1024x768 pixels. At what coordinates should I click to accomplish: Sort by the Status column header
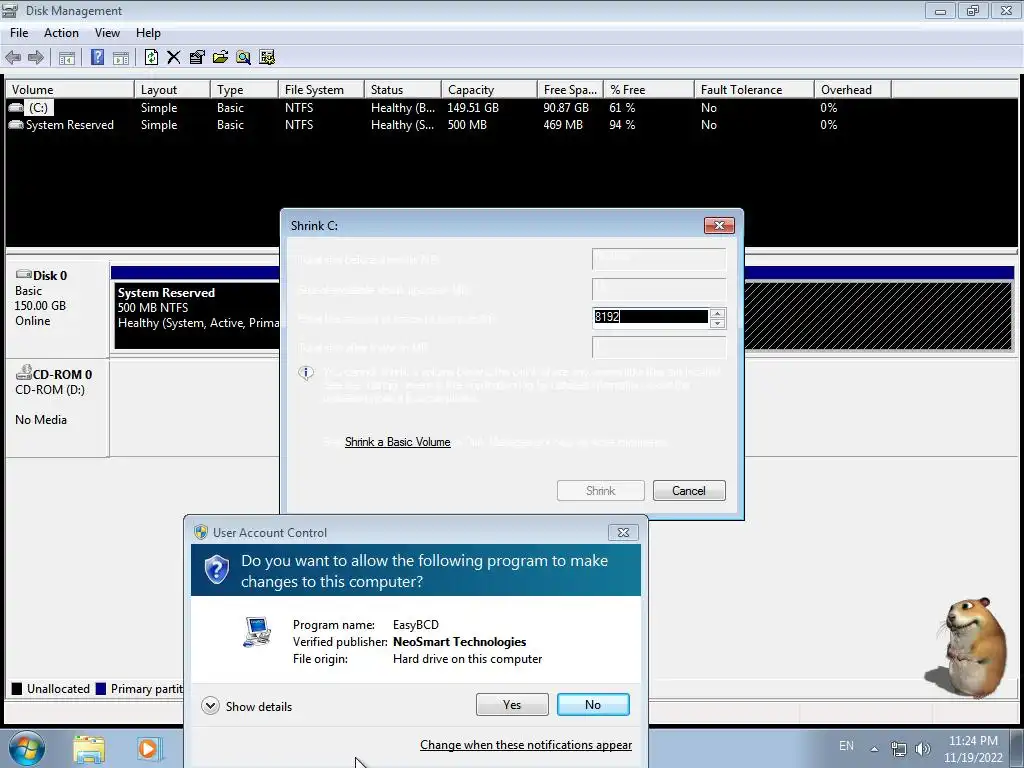click(402, 89)
